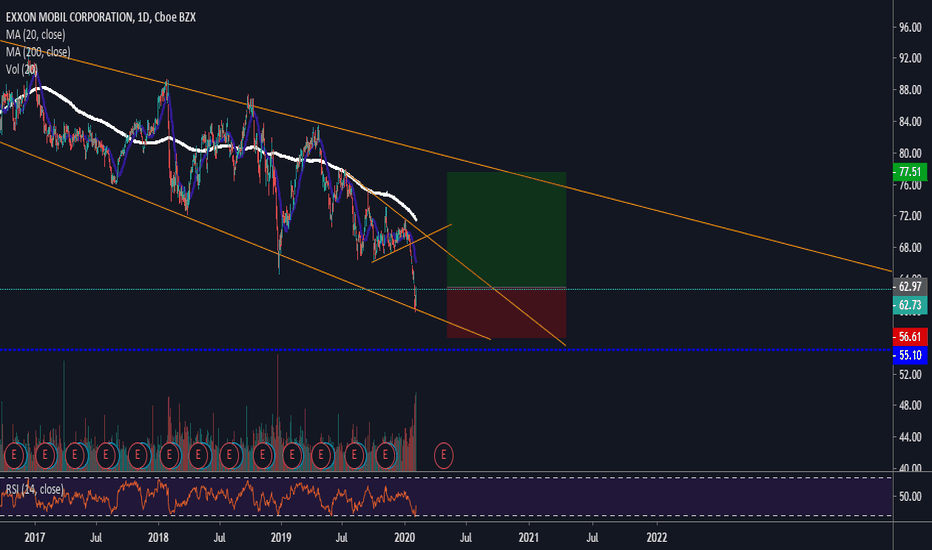The image size is (932, 550).
Task: Click the teal 62.73 current price label
Action: pos(909,305)
